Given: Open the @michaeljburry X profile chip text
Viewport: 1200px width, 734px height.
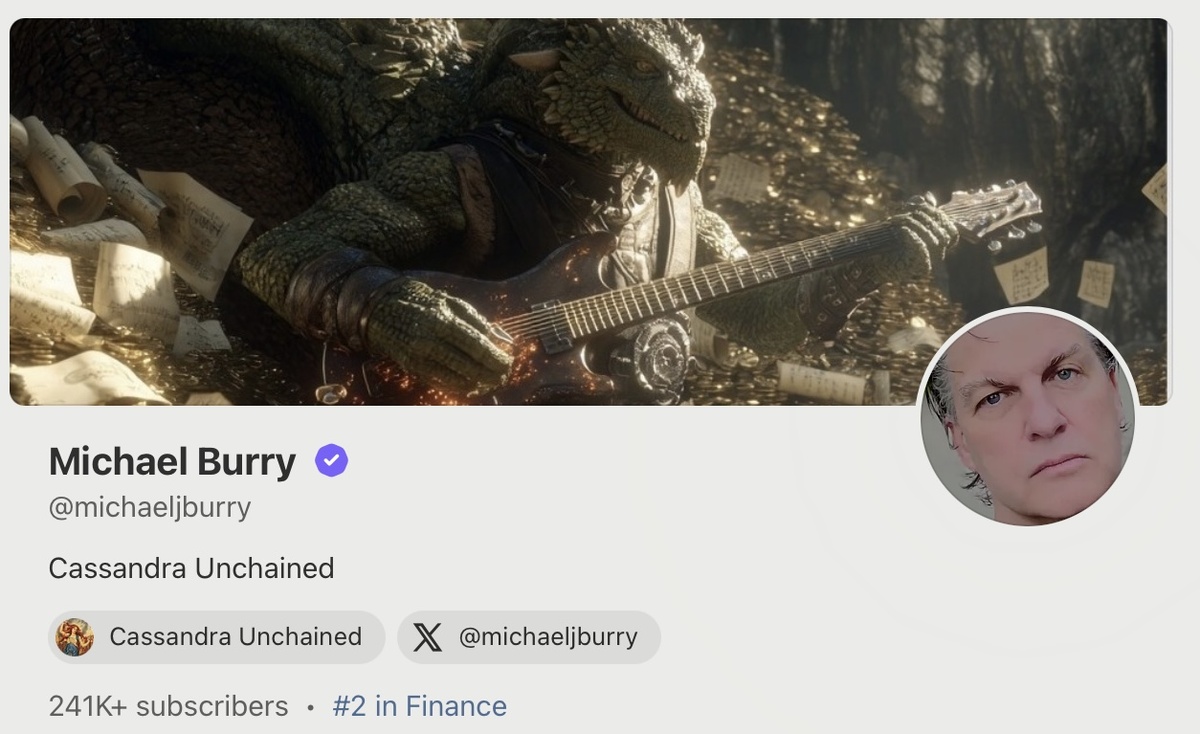Looking at the screenshot, I should (548, 637).
